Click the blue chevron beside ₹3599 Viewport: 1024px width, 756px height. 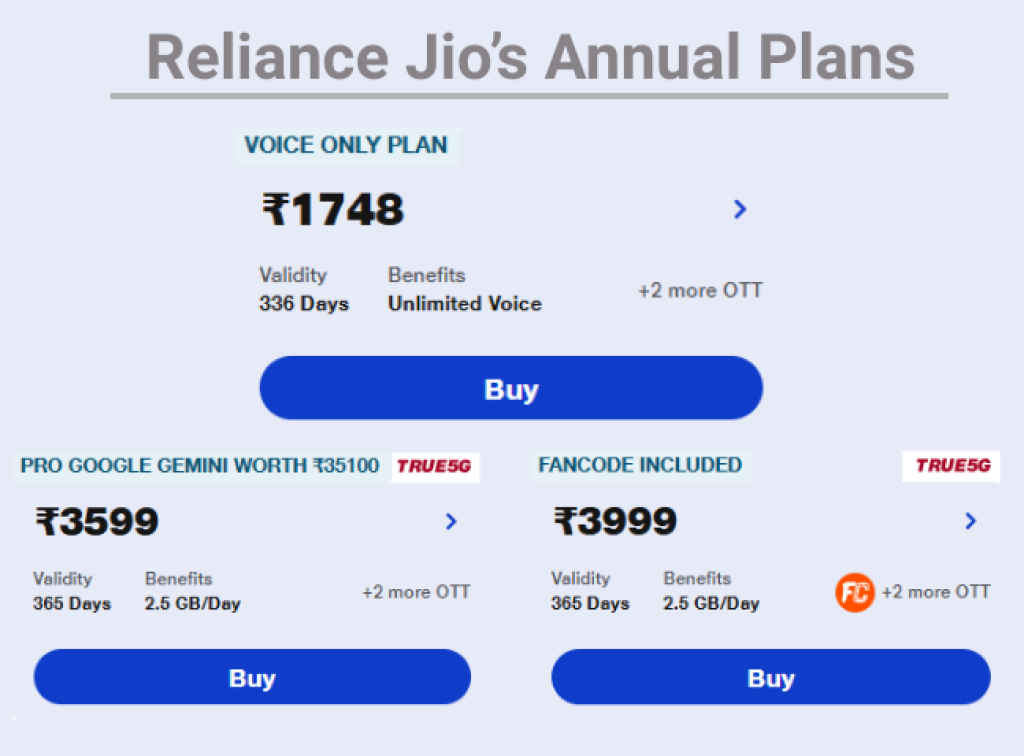pyautogui.click(x=451, y=521)
